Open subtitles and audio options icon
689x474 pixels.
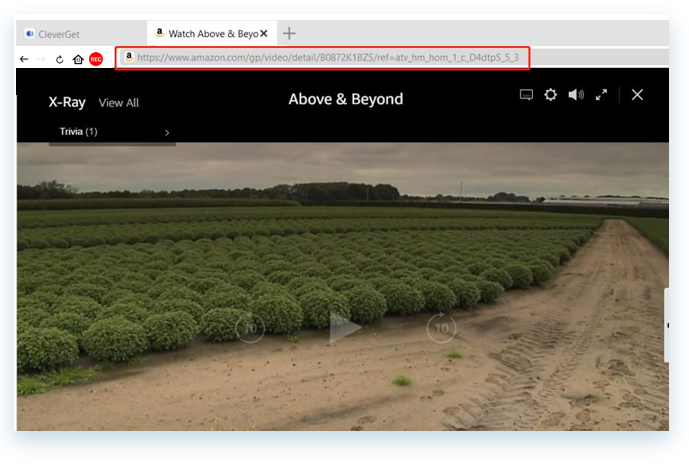[526, 94]
